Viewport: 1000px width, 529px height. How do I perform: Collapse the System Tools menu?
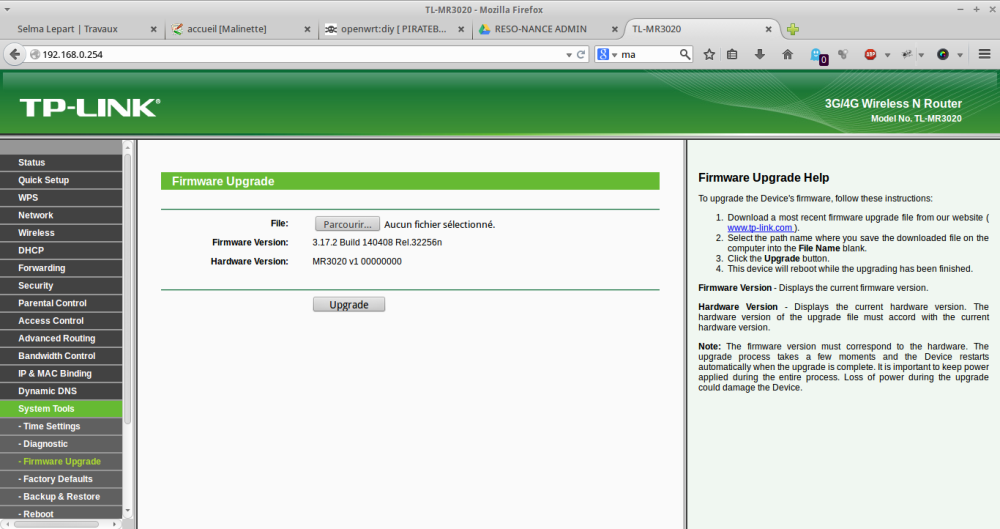point(61,408)
